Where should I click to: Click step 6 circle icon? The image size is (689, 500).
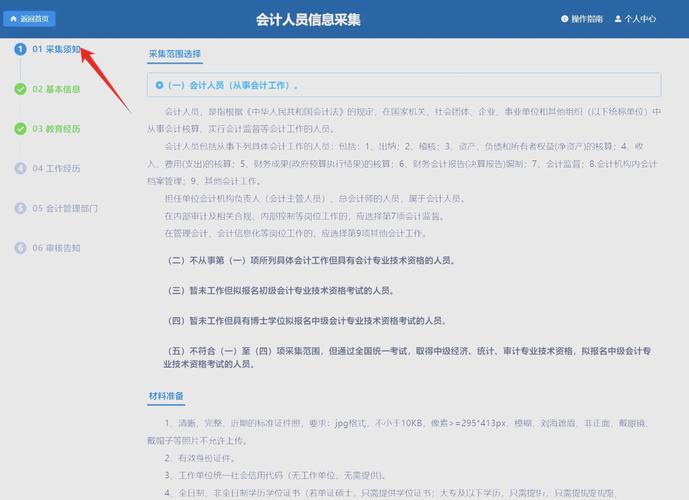[x=20, y=248]
